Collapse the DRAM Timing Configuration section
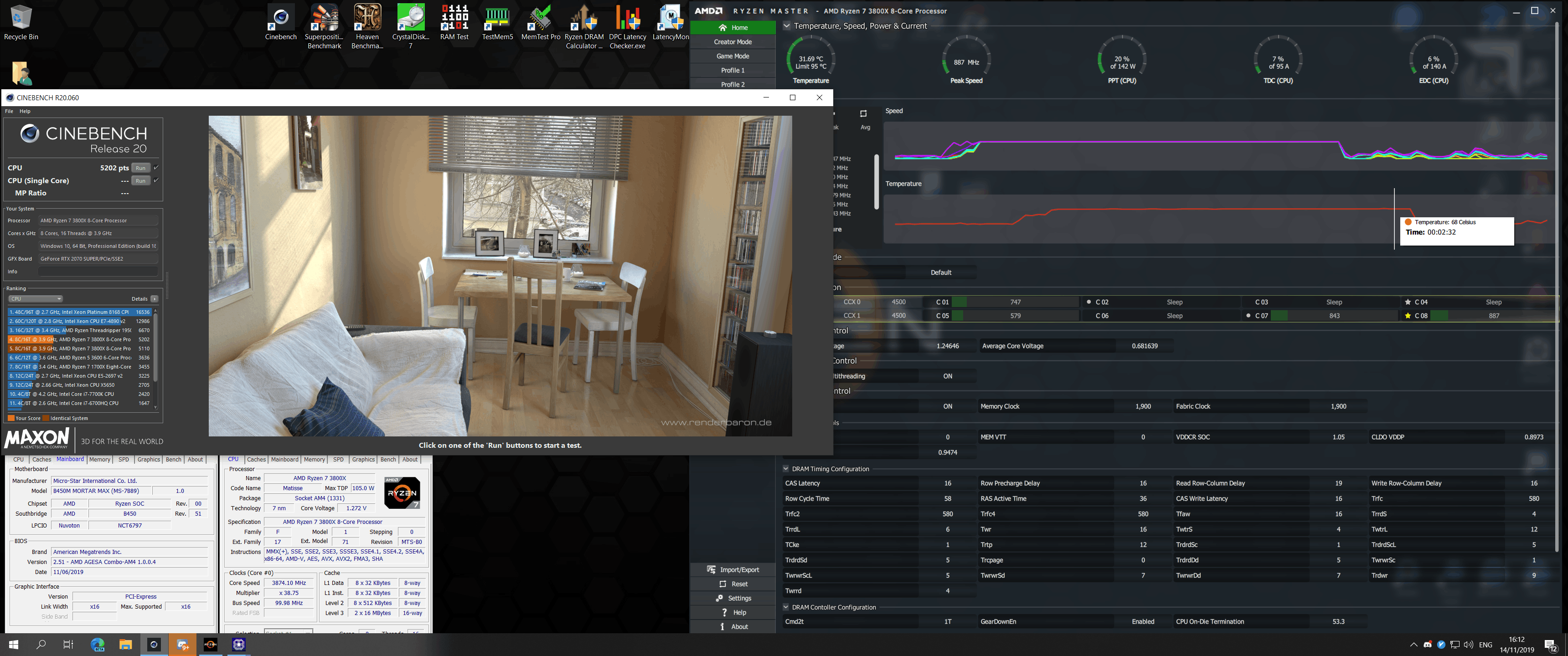The height and width of the screenshot is (656, 1568). coord(786,469)
